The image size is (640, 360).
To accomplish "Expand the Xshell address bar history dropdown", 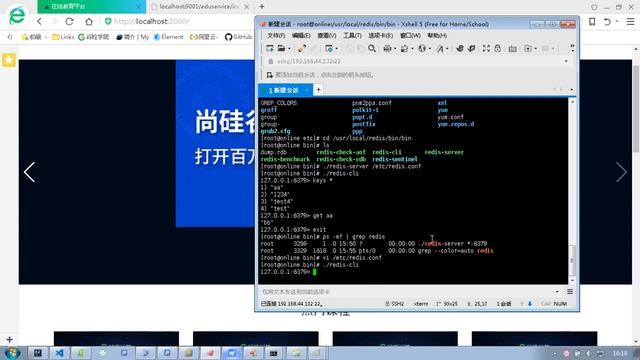I will [x=566, y=61].
